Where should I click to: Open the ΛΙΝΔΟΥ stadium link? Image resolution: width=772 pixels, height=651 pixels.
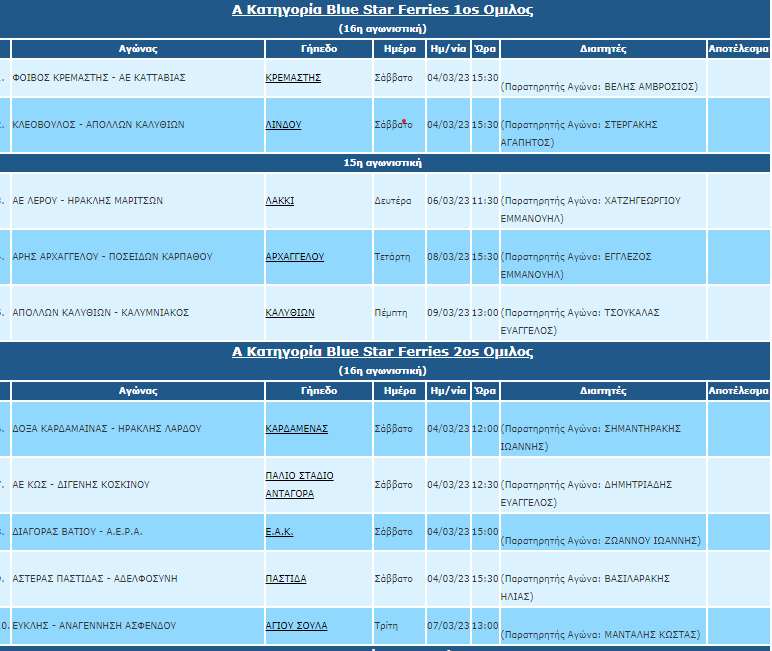click(283, 125)
